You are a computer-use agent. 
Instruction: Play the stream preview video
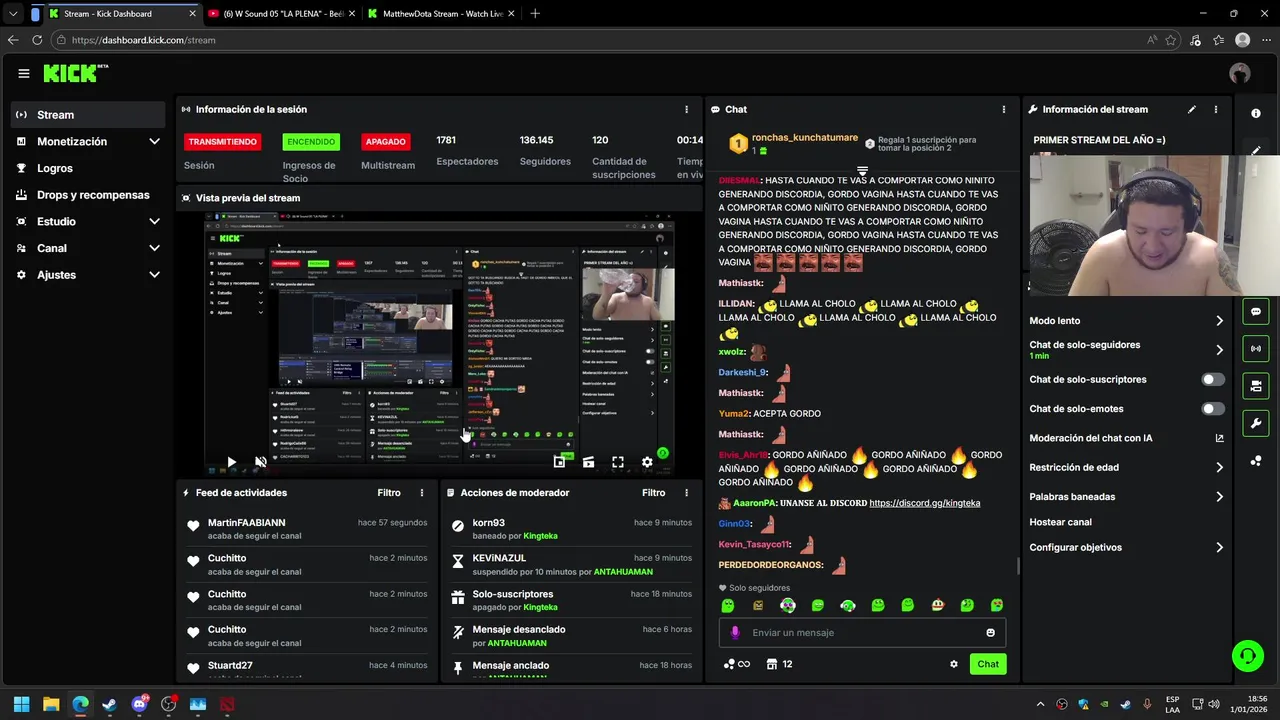click(231, 462)
